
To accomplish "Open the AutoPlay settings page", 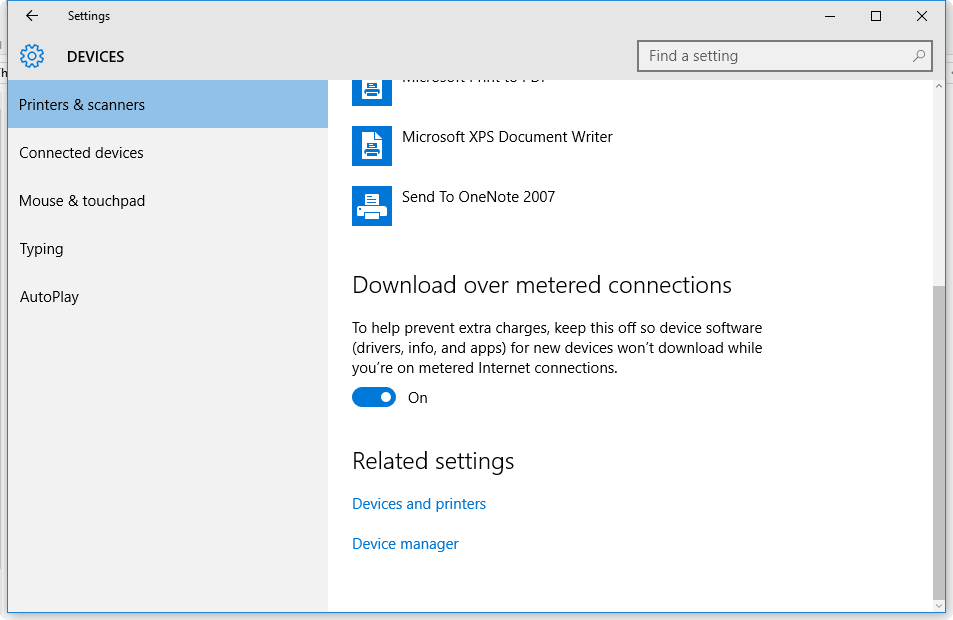I will [x=49, y=296].
